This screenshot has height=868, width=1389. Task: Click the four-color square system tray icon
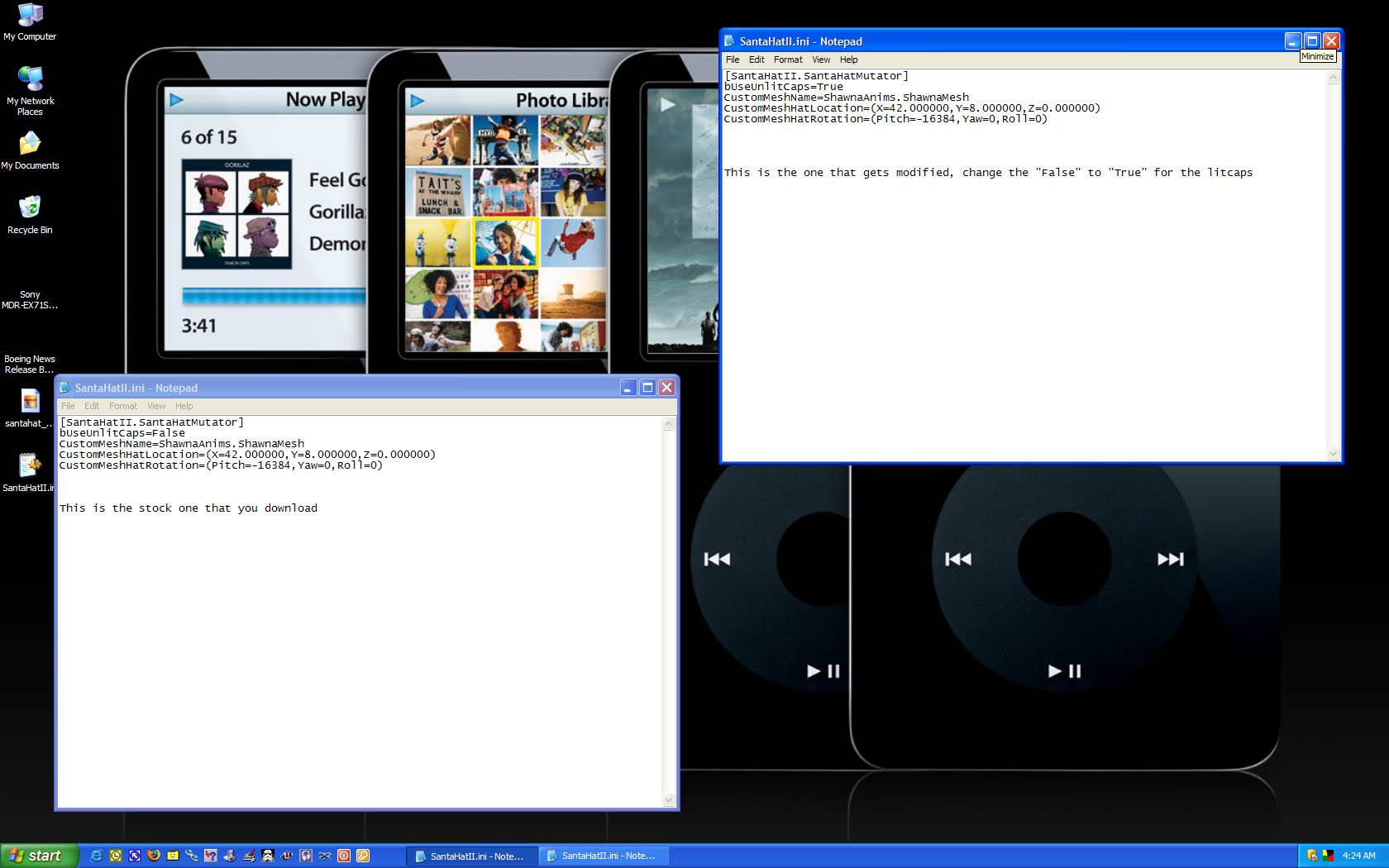click(1329, 856)
